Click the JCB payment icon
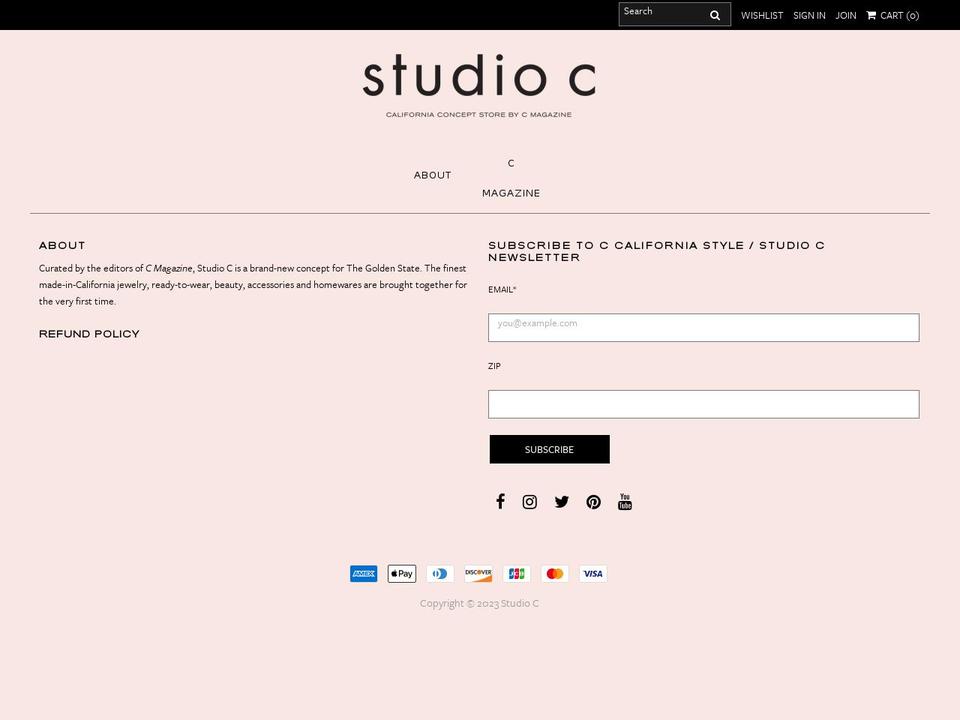Screen dimensions: 960x720 pyautogui.click(x=517, y=574)
